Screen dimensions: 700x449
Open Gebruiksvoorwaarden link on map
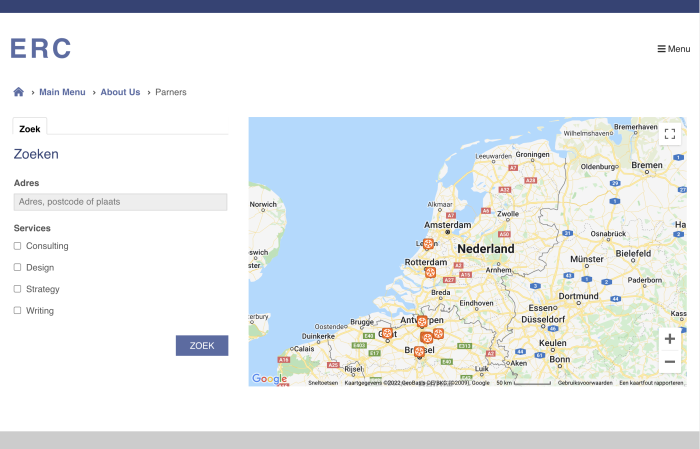click(x=585, y=383)
